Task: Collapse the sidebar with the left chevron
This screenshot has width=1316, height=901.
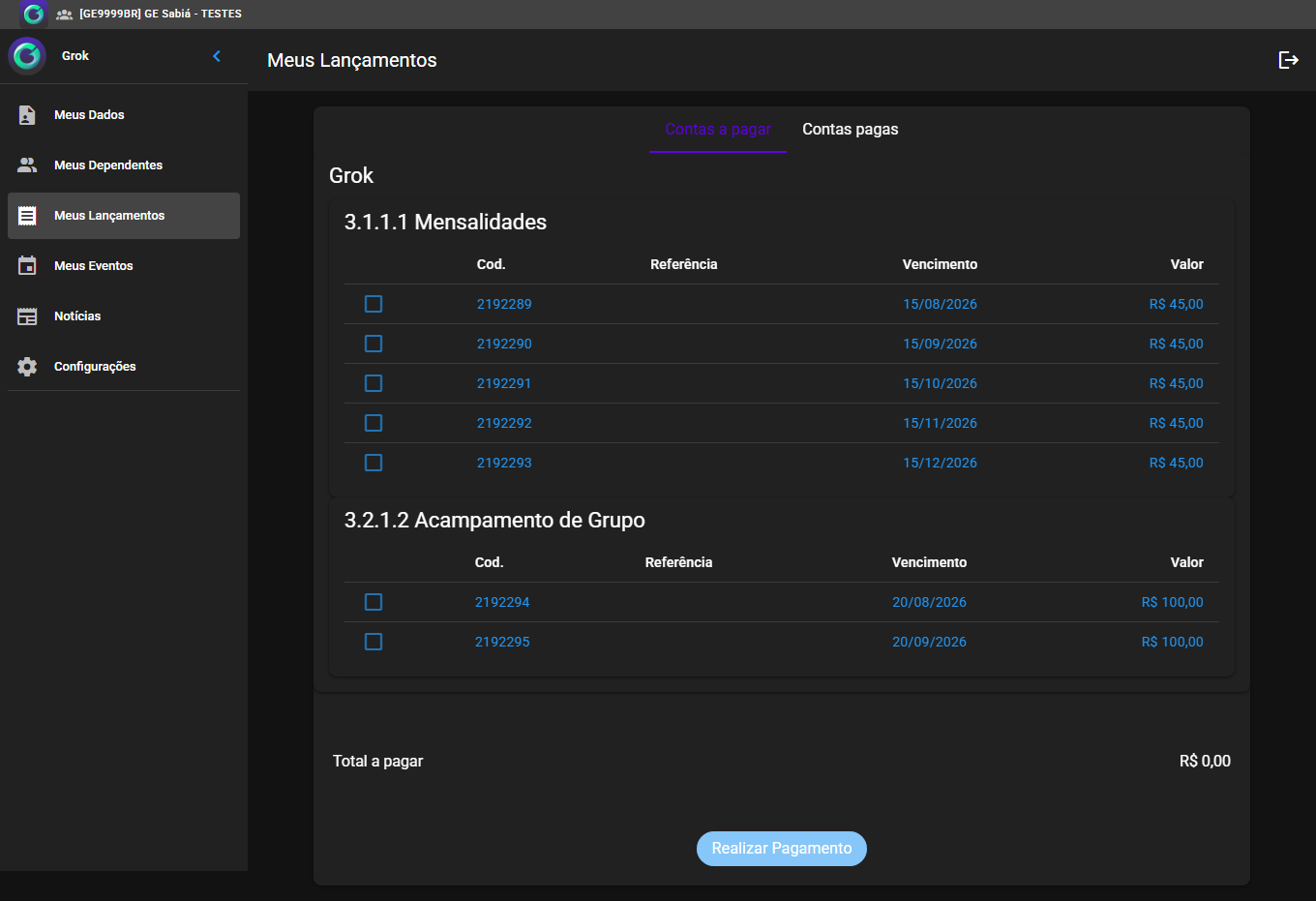Action: [217, 56]
